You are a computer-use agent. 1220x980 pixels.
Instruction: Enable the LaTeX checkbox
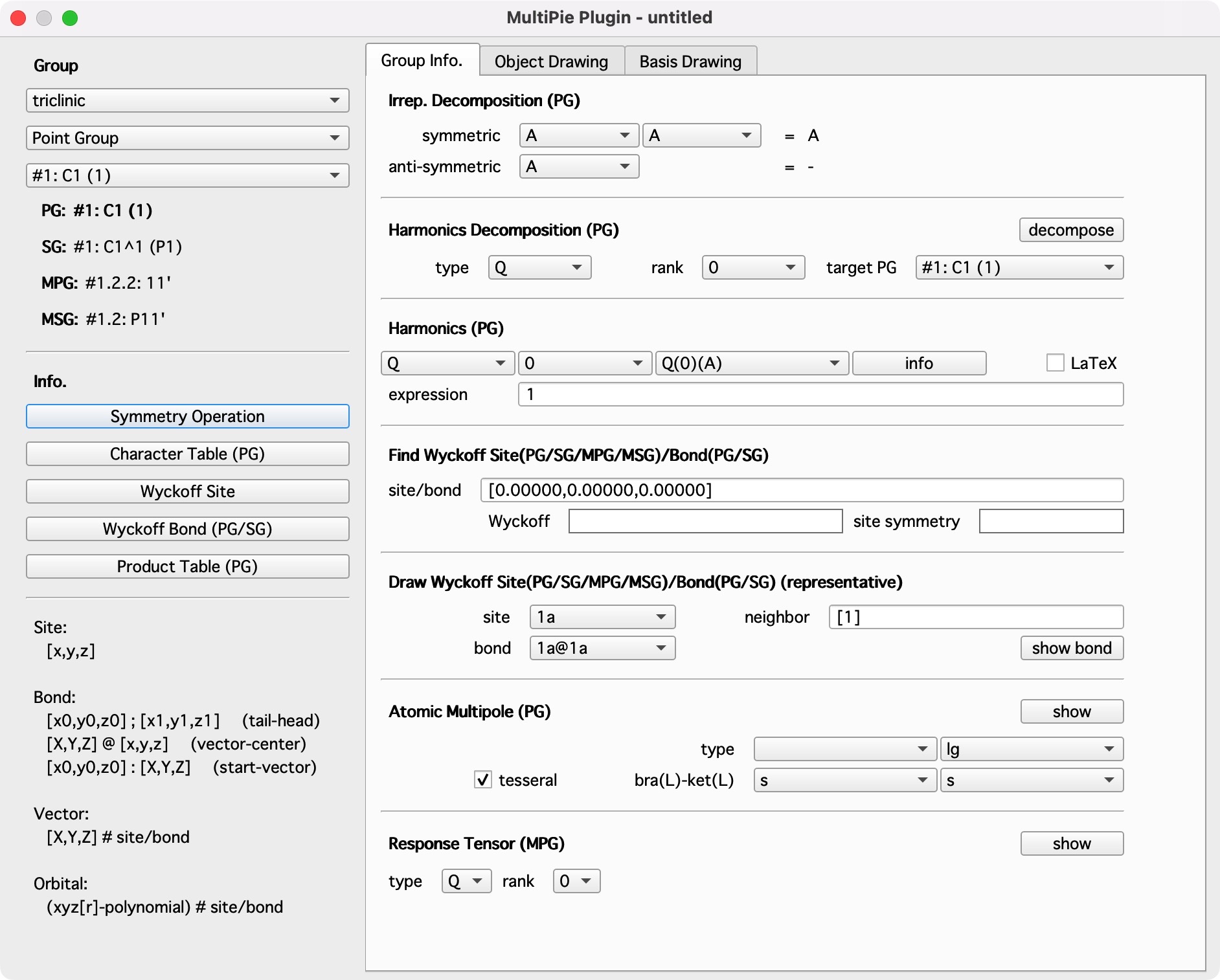tap(1055, 362)
